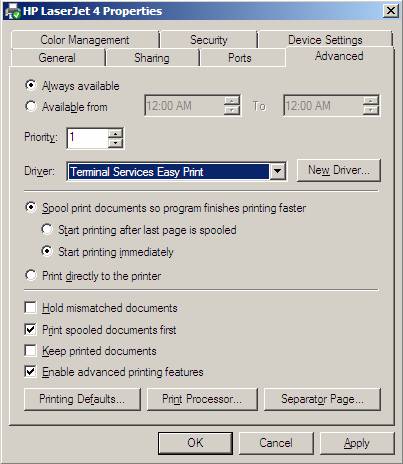The height and width of the screenshot is (464, 403).
Task: Click the printer icon in the title bar
Action: click(x=12, y=11)
